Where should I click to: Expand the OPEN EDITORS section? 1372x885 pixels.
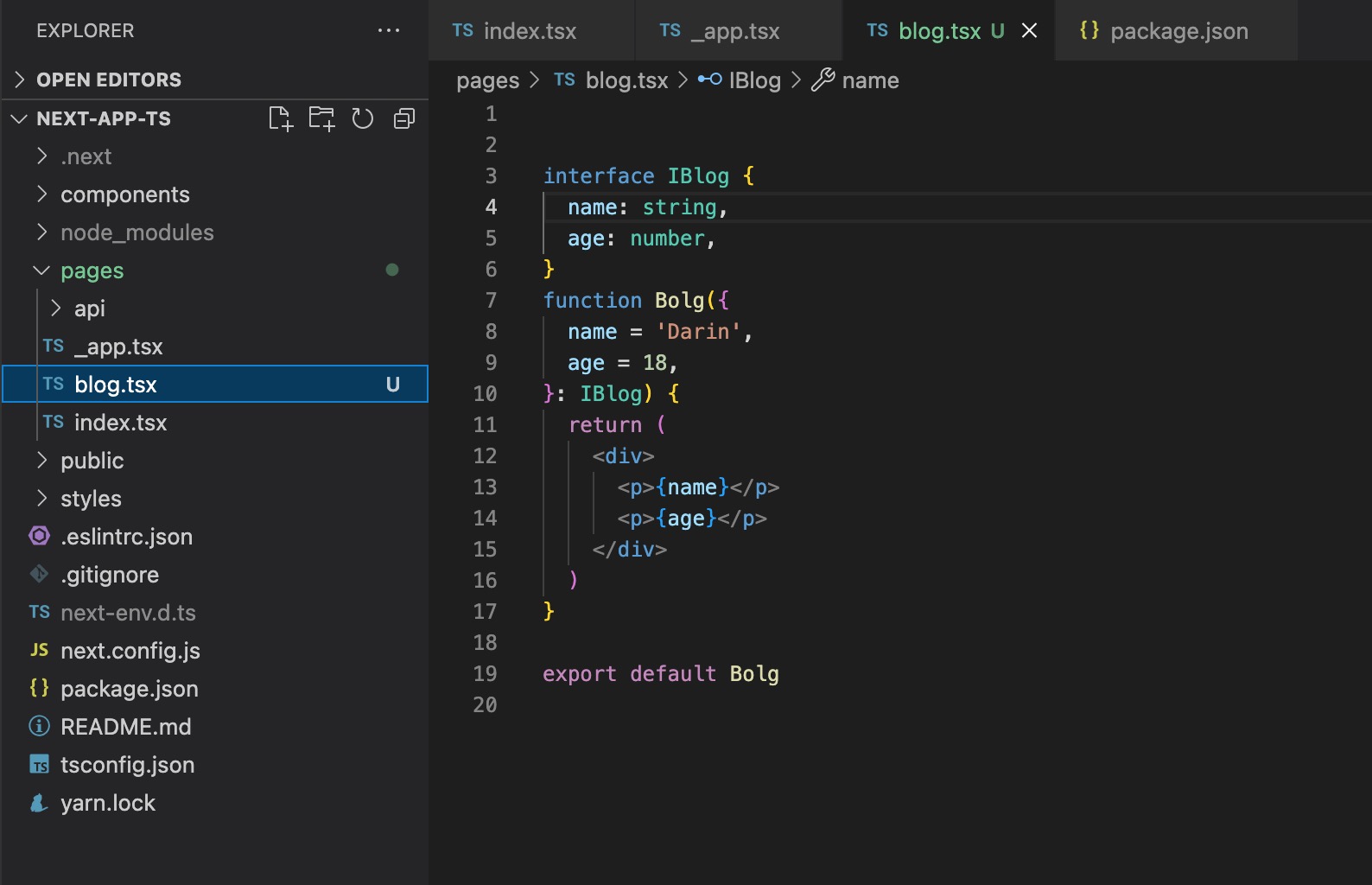[20, 80]
